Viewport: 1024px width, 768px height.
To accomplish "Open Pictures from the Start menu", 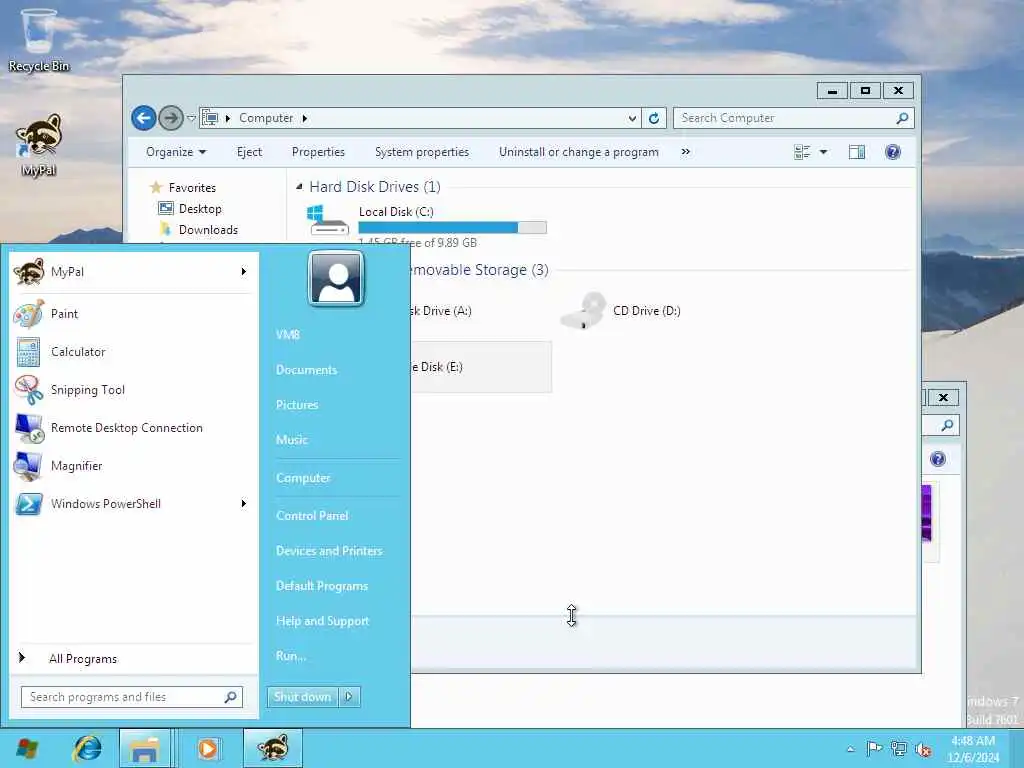I will (x=297, y=405).
